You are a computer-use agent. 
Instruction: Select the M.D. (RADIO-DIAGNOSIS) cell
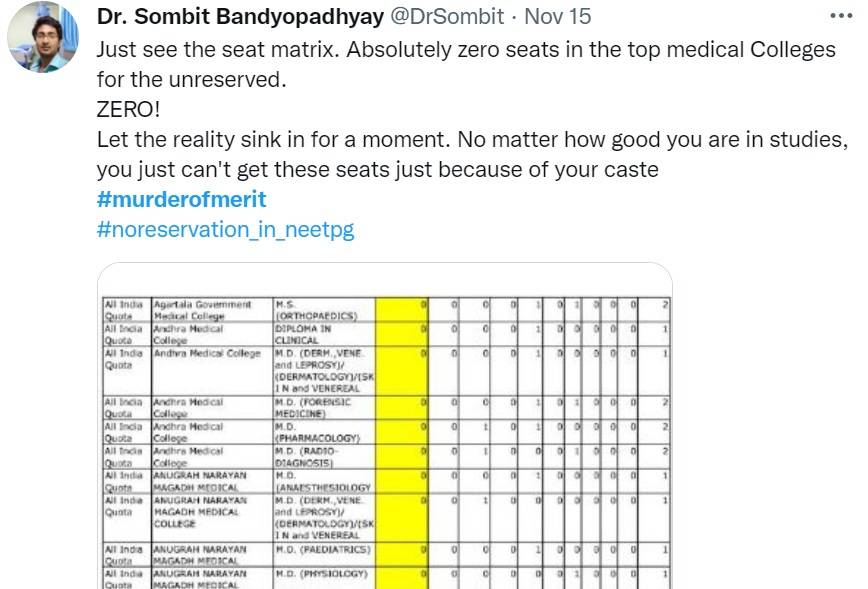322,457
